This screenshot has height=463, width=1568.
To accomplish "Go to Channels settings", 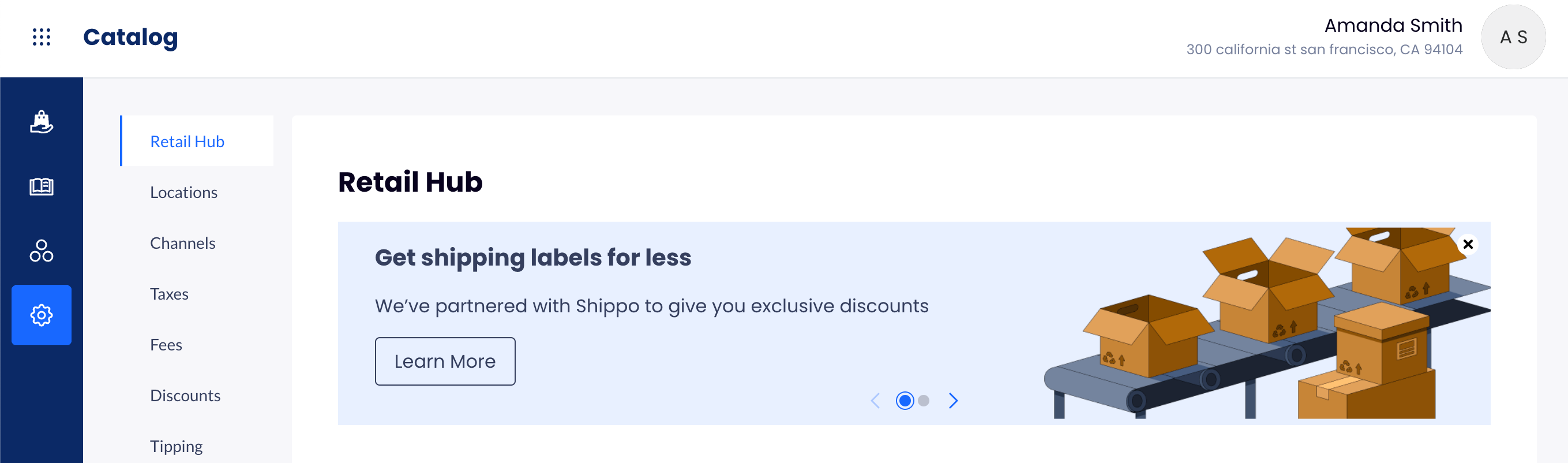I will click(183, 243).
